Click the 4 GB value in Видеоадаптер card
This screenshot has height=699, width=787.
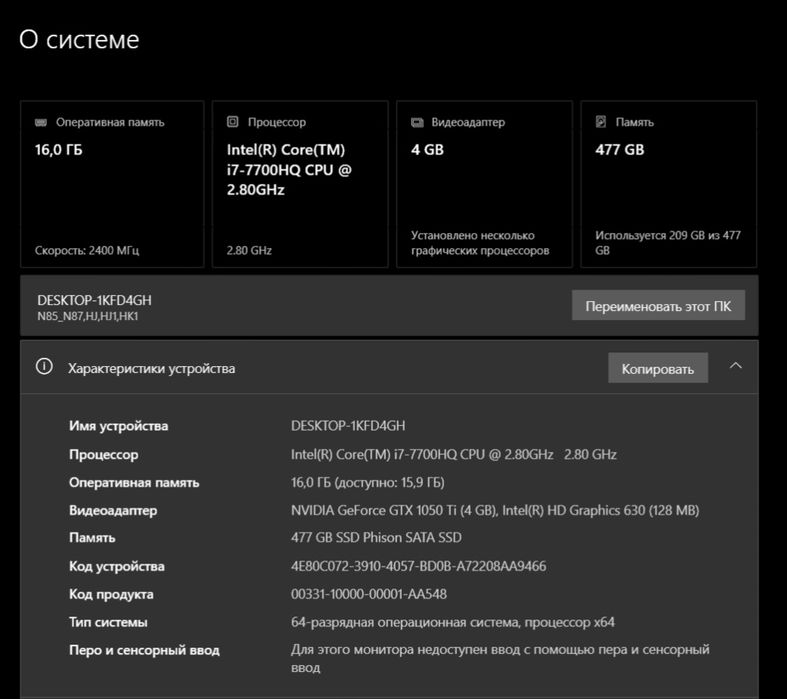(x=427, y=150)
